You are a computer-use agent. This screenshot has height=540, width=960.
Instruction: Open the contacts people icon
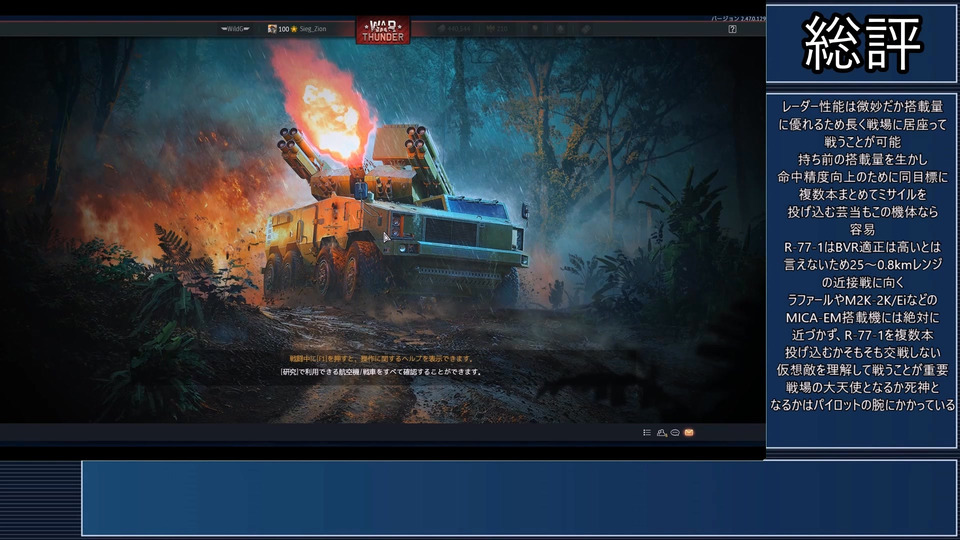point(661,432)
